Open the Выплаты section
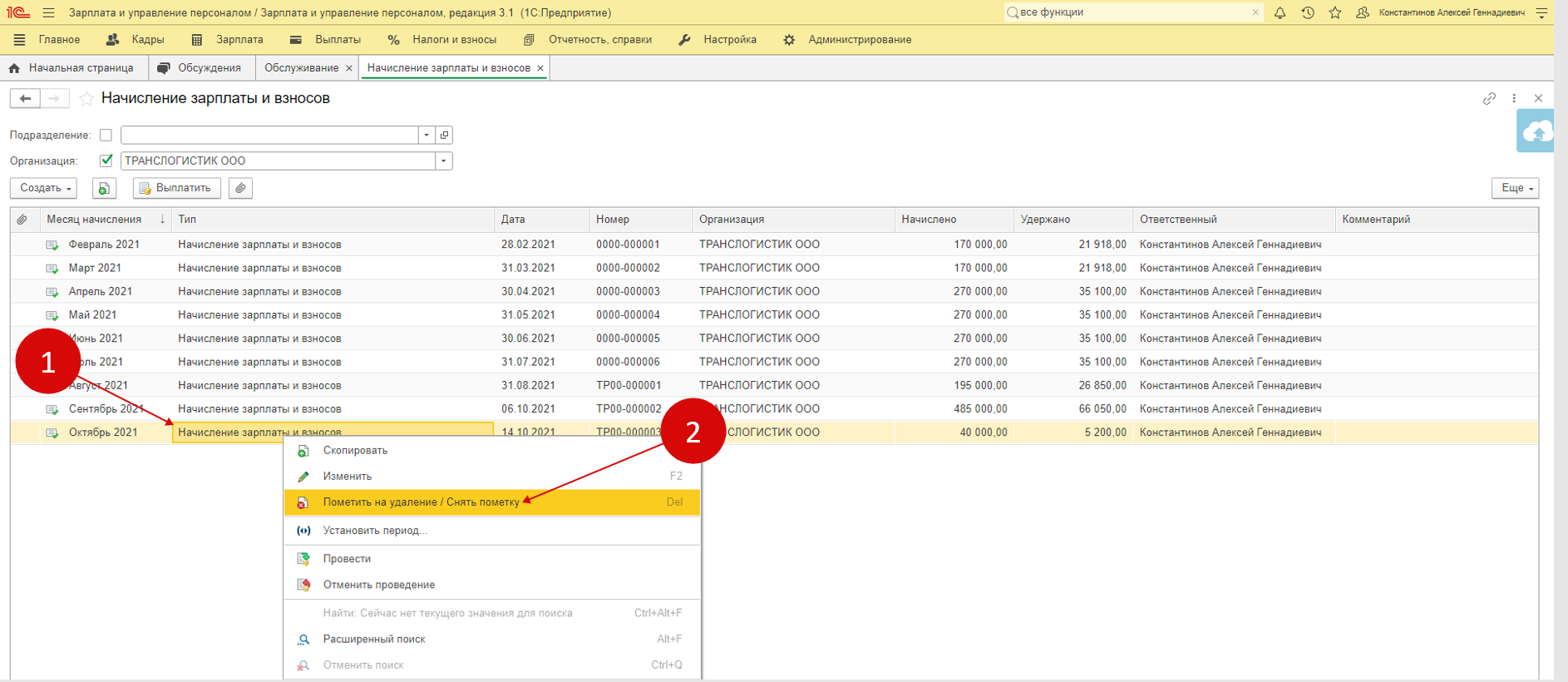The width and height of the screenshot is (1568, 682). [x=325, y=40]
